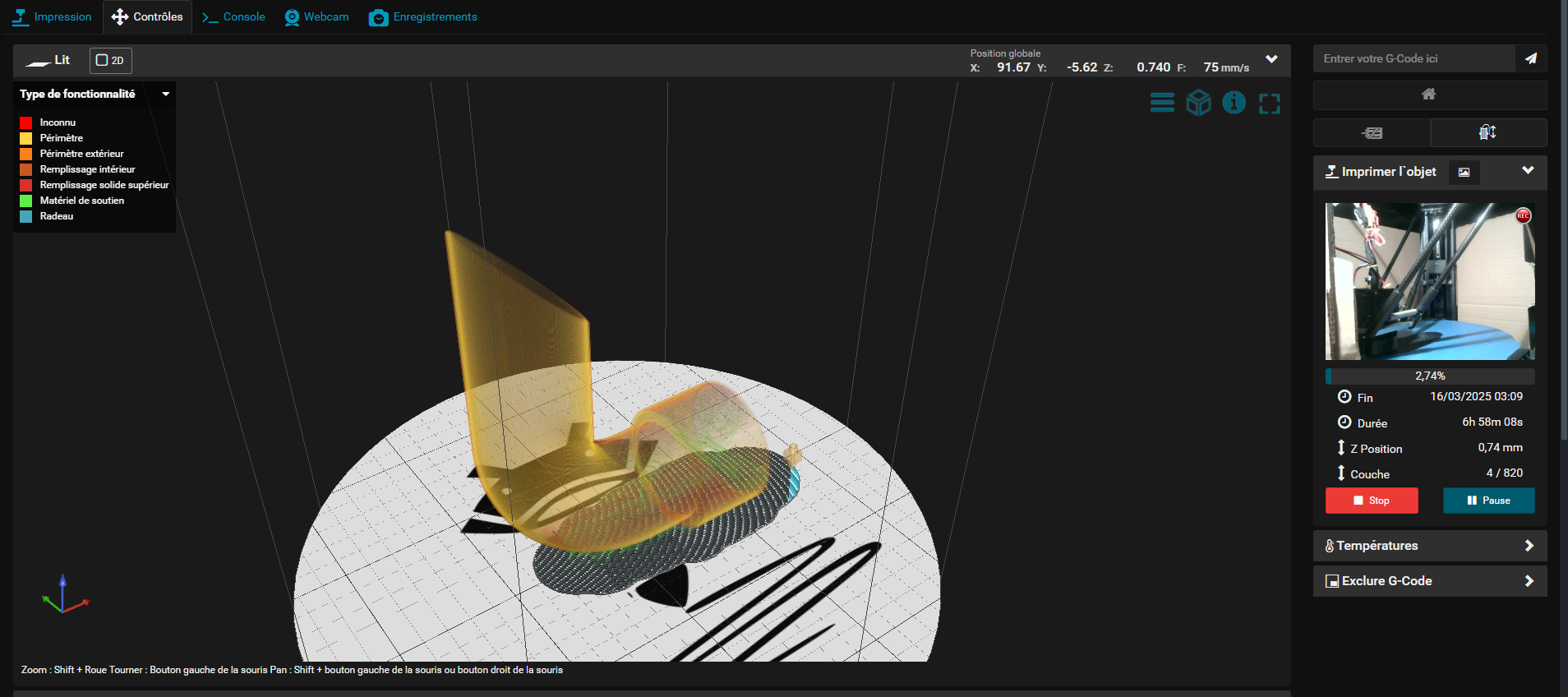Click the Périmètre yellow color swatch
This screenshot has width=1568, height=697.
[26, 138]
